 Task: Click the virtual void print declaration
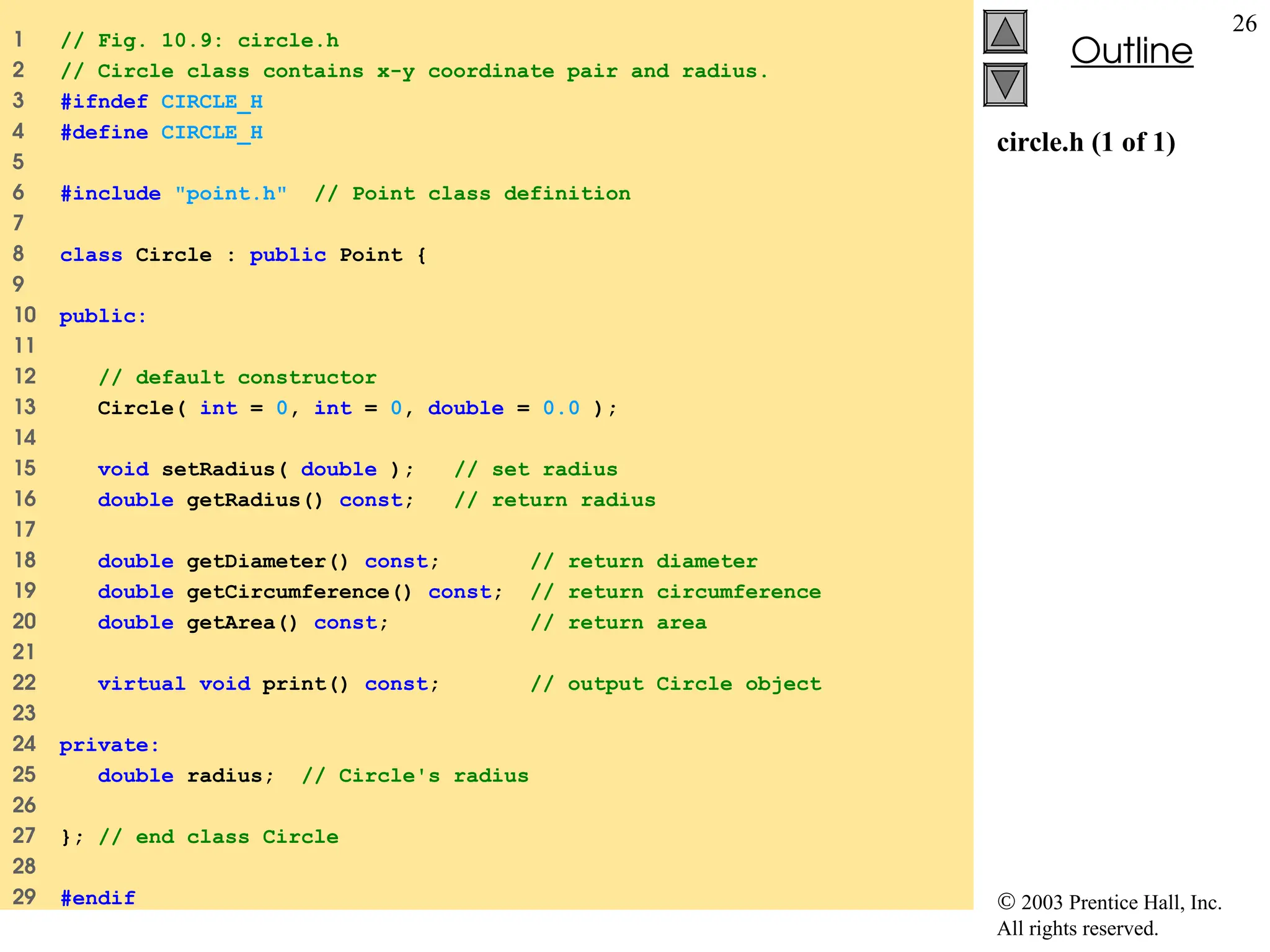268,684
